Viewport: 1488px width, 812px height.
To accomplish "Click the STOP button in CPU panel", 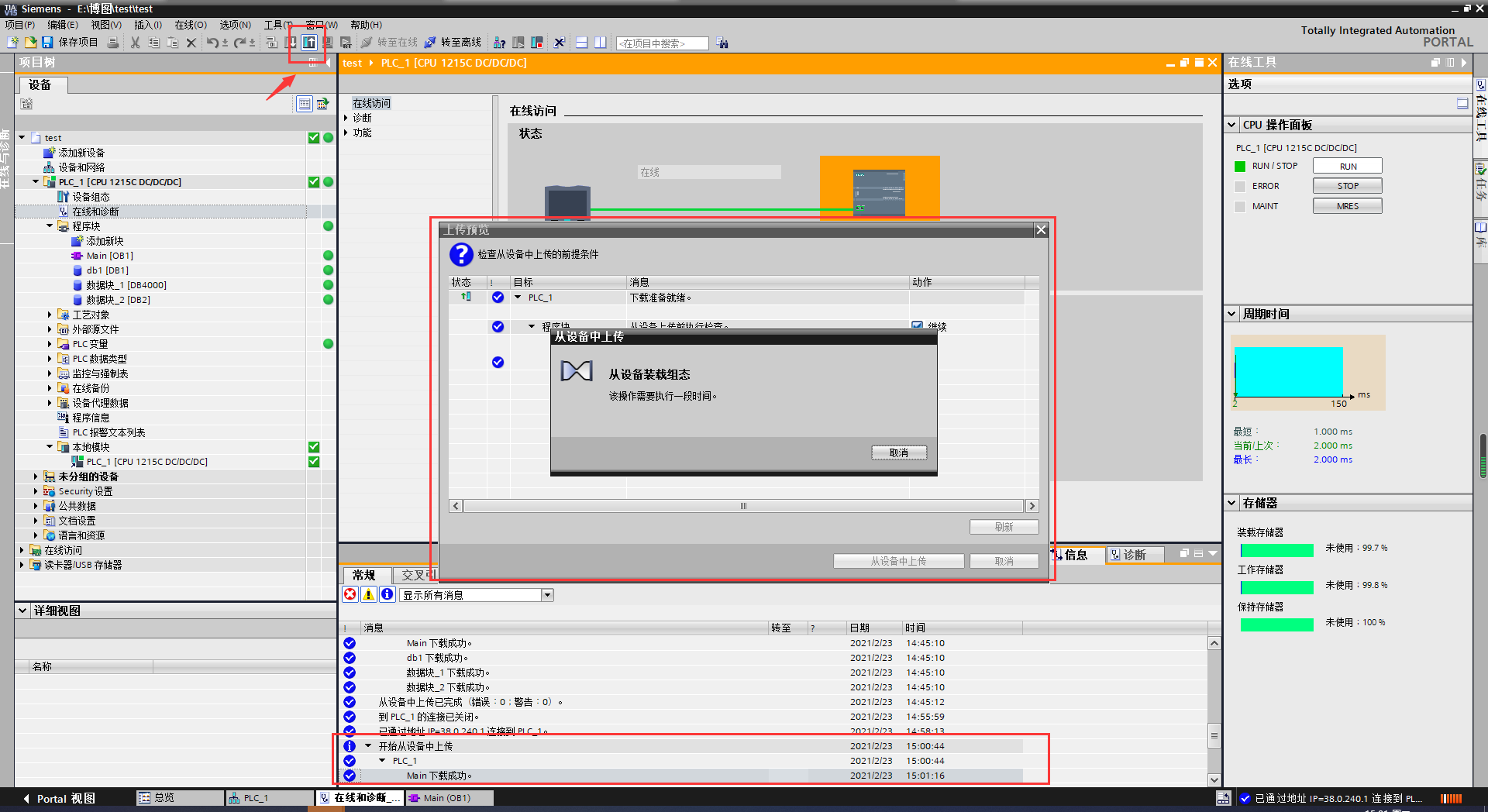I will (1348, 186).
